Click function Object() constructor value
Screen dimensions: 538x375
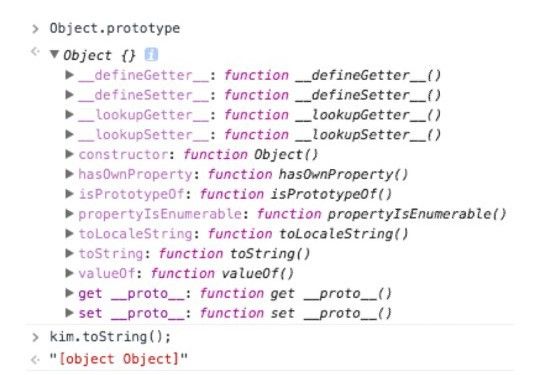tap(251, 155)
